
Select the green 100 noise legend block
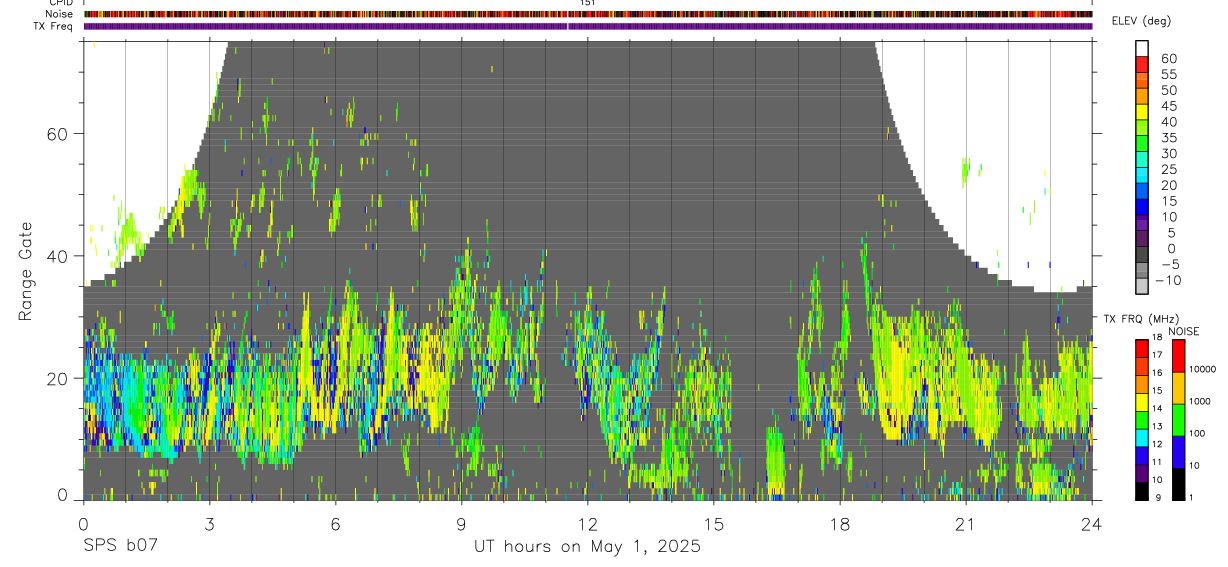[x=1178, y=419]
